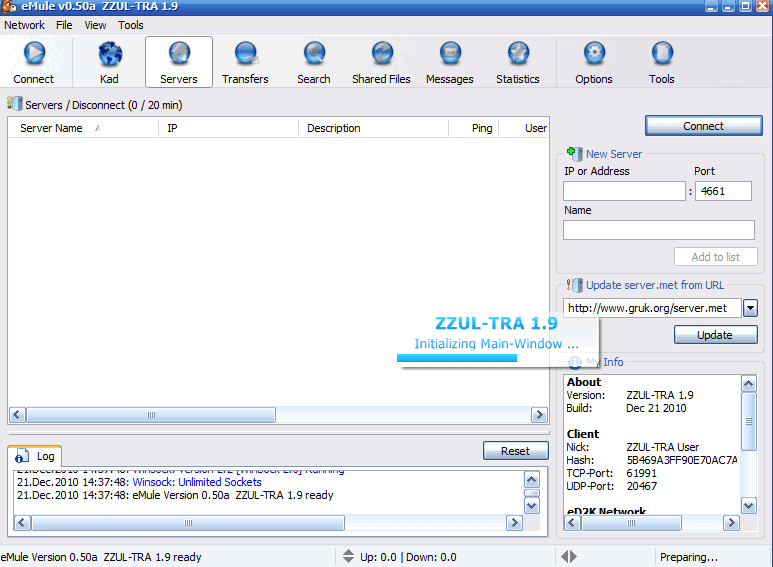773x567 pixels.
Task: Click server list scroll right arrow
Action: [539, 415]
